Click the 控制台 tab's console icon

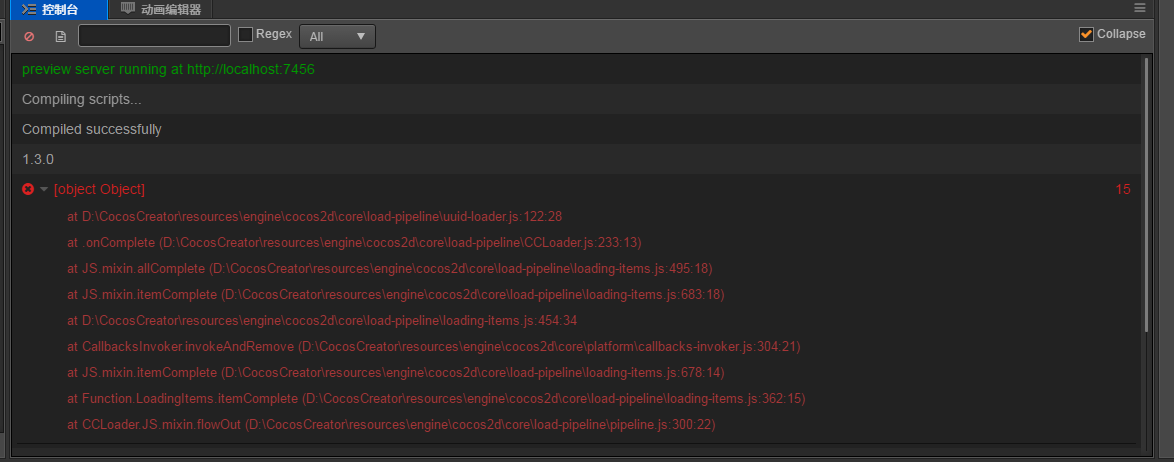coord(29,9)
